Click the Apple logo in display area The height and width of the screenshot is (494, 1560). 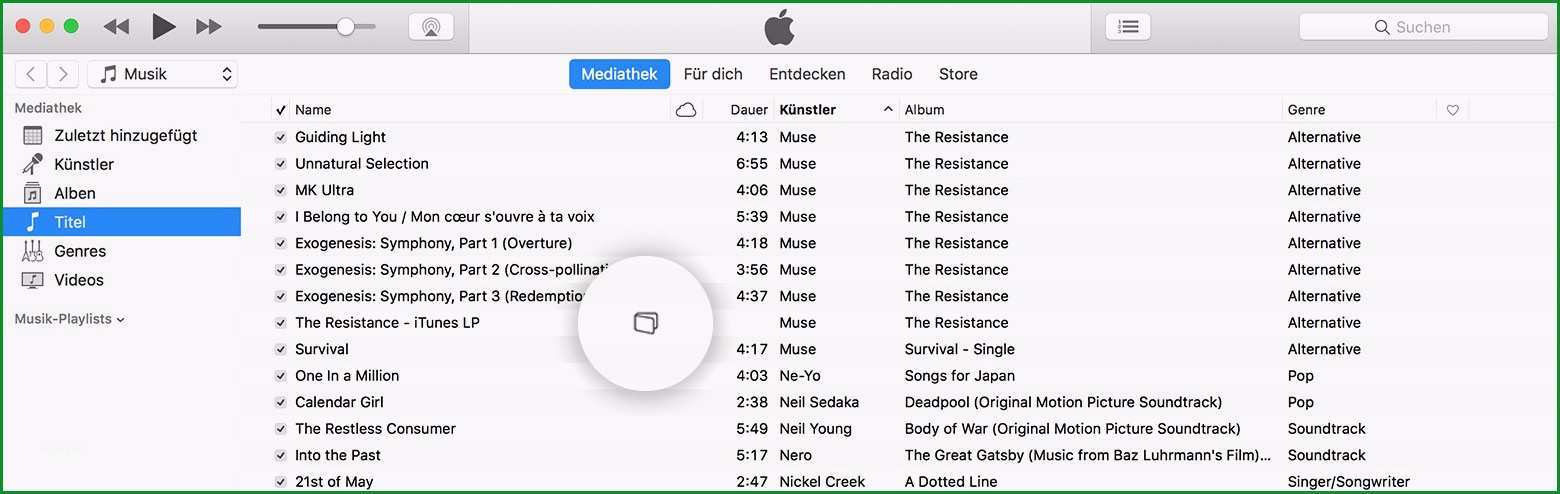[x=780, y=27]
